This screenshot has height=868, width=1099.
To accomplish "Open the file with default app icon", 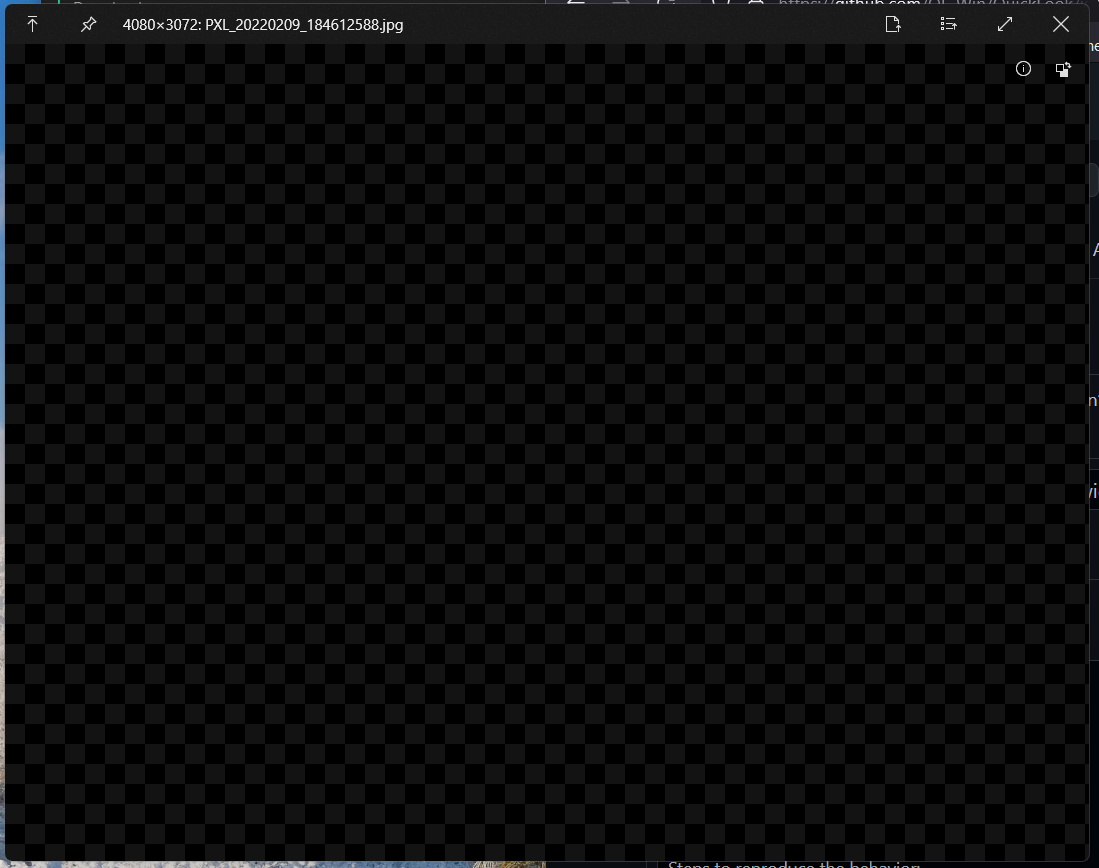I will click(893, 25).
